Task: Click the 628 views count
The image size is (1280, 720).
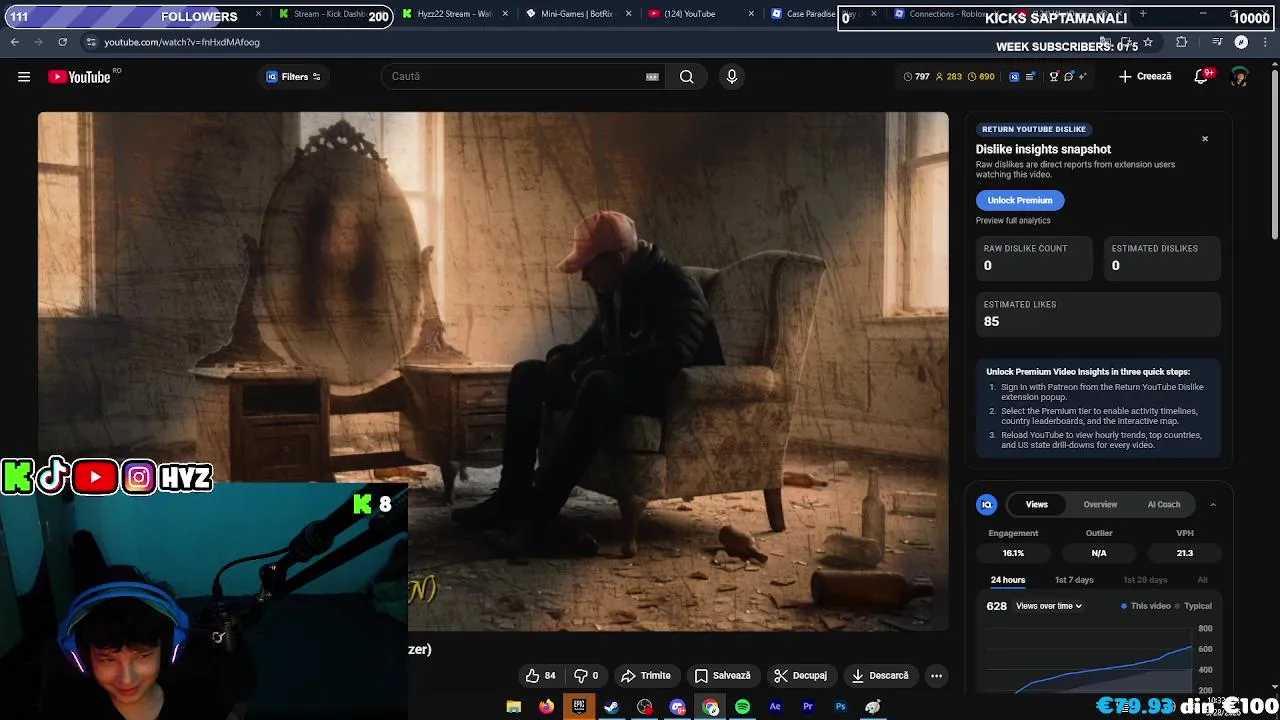Action: (x=996, y=606)
